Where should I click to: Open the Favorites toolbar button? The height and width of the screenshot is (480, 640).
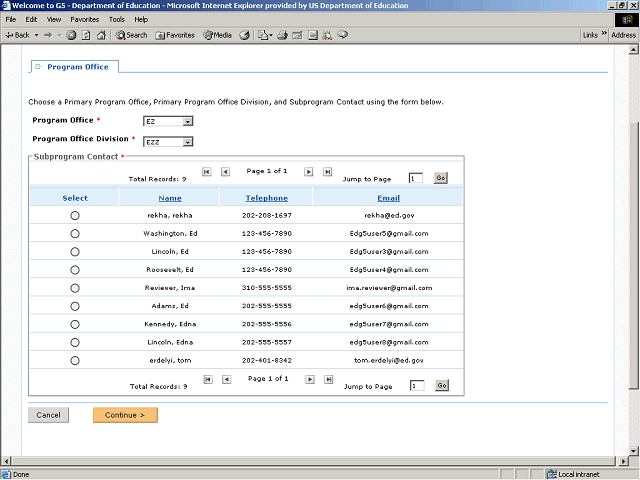pyautogui.click(x=175, y=35)
